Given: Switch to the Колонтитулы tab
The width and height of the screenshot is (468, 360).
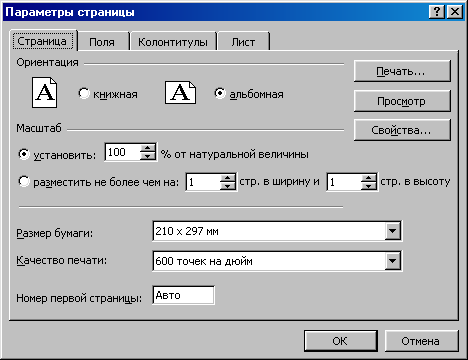Looking at the screenshot, I should pyautogui.click(x=173, y=42).
